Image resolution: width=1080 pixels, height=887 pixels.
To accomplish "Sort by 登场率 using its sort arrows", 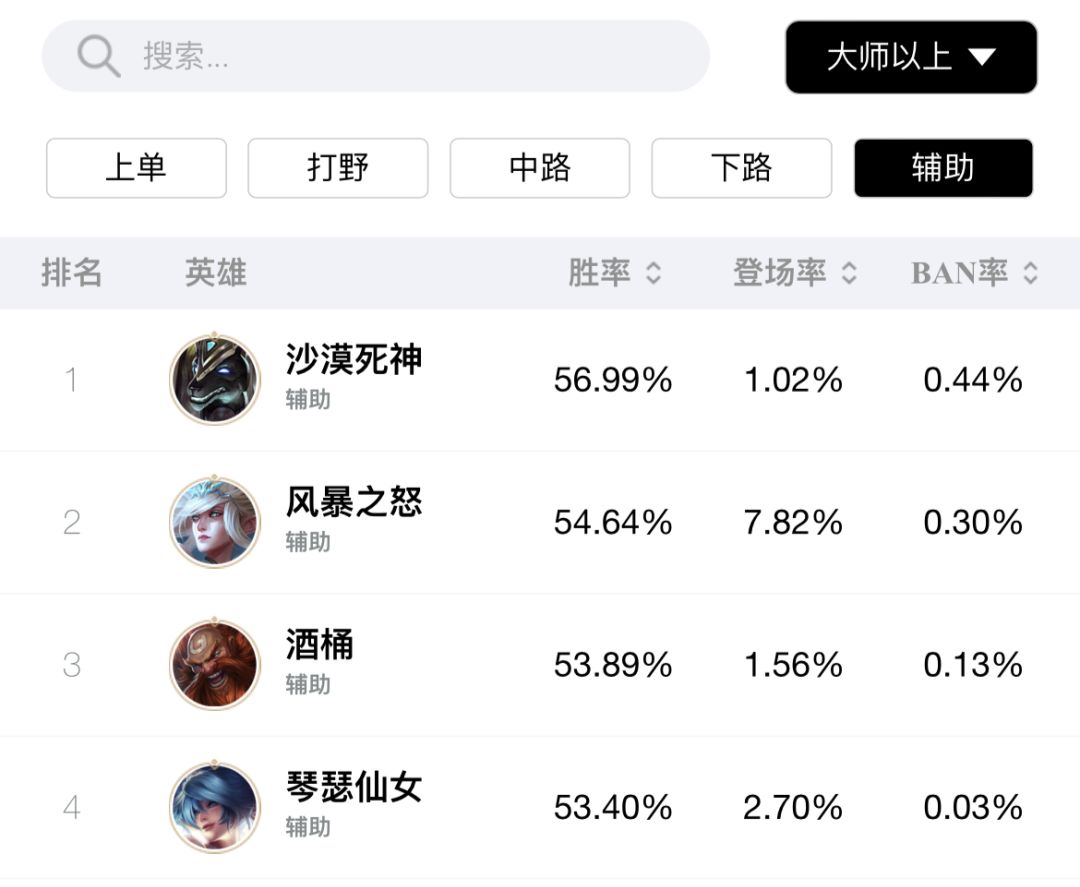I will coord(849,273).
